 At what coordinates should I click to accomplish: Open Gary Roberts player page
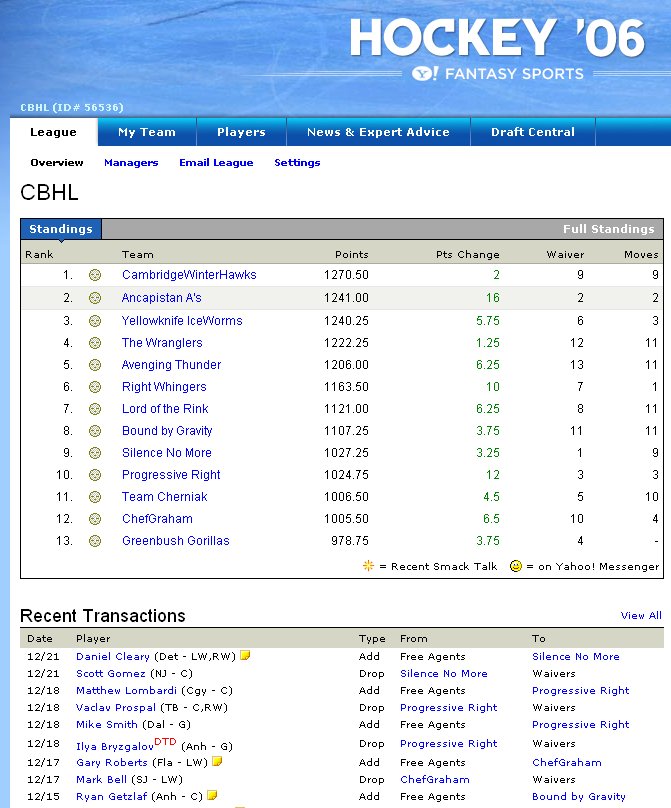click(112, 762)
